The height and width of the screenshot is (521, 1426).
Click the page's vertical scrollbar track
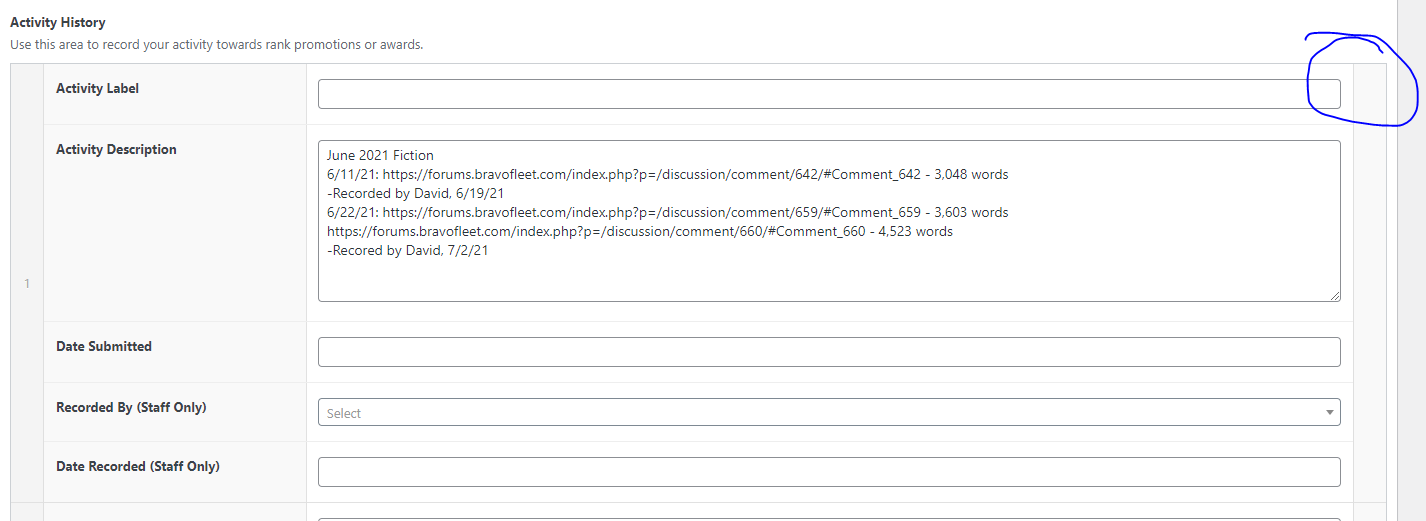tap(1410, 300)
